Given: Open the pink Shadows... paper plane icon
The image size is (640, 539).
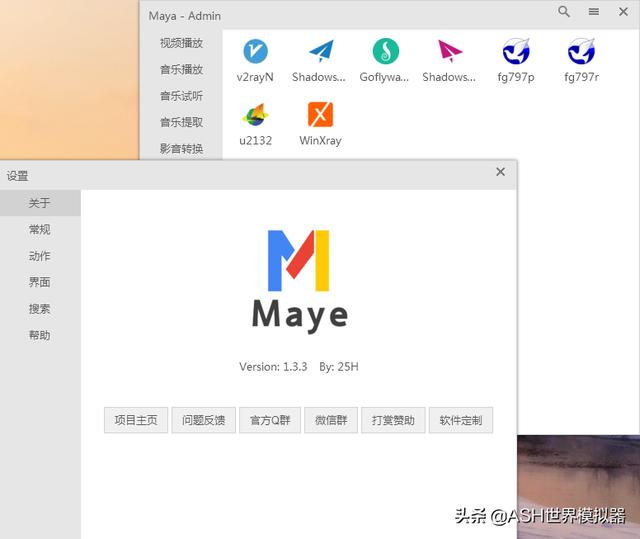Looking at the screenshot, I should (449, 52).
